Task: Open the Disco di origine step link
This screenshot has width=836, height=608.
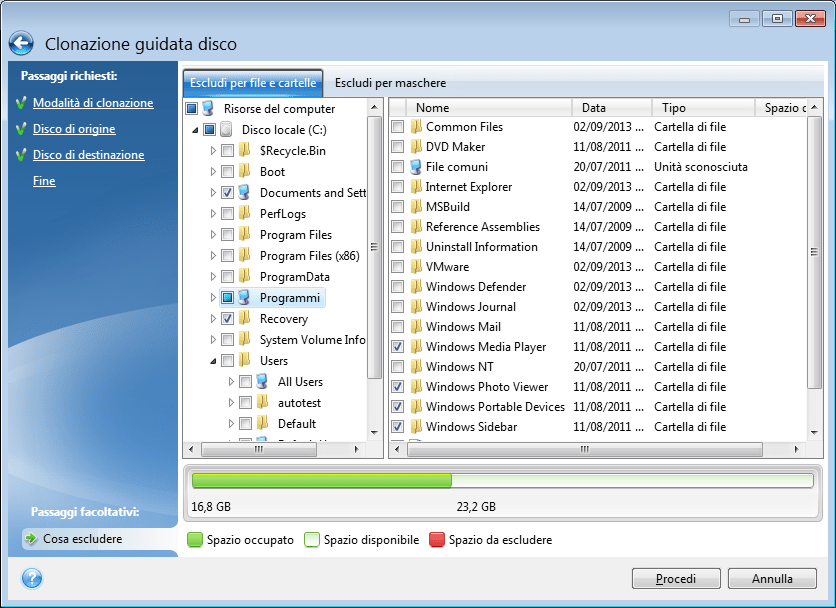Action: click(x=74, y=129)
